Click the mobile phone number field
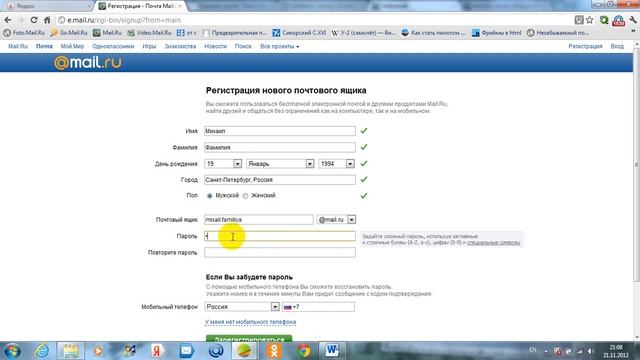640x360 pixels. pos(318,307)
